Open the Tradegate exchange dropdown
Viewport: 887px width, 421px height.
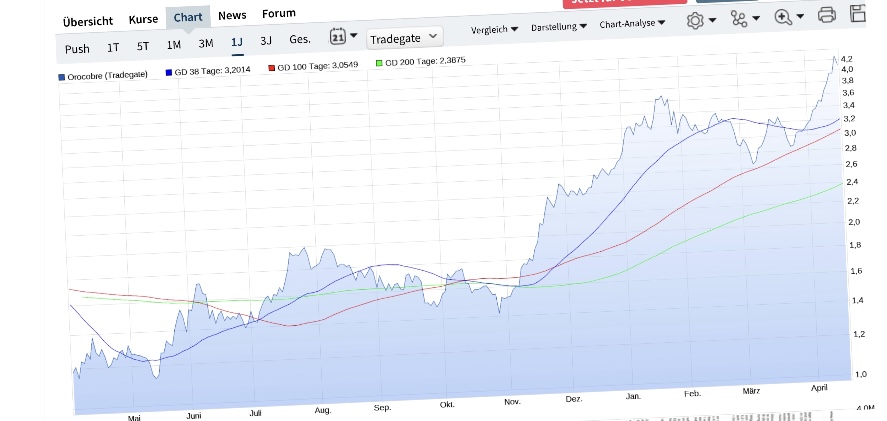(x=404, y=37)
